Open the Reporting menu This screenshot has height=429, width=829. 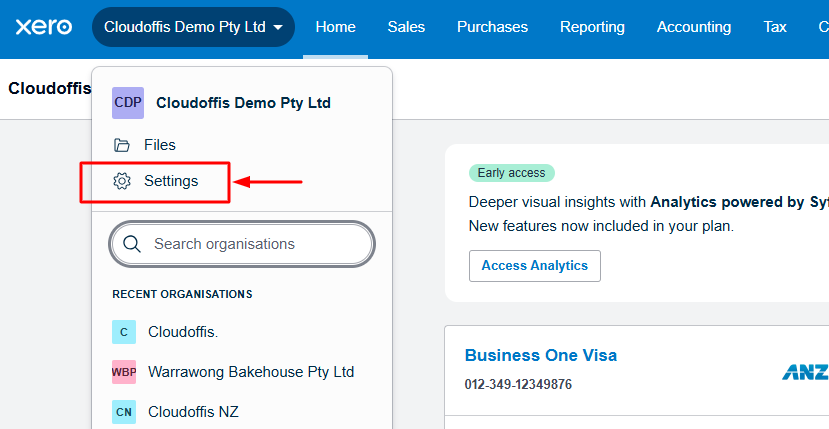592,27
